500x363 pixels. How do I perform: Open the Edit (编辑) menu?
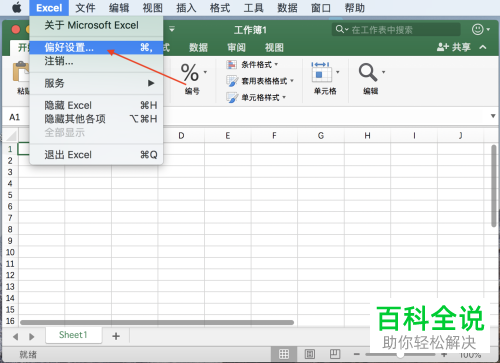pyautogui.click(x=119, y=8)
